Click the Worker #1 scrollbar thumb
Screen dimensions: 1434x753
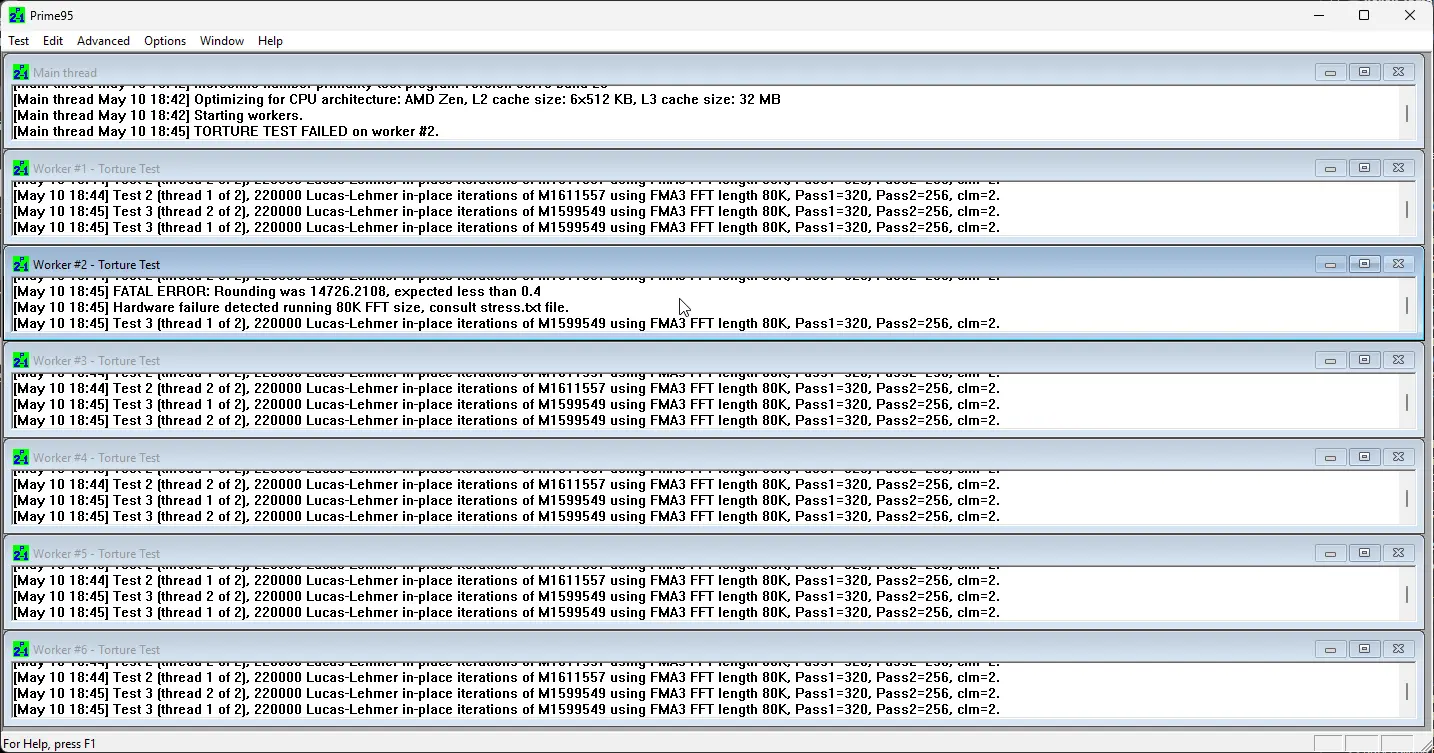pyautogui.click(x=1407, y=210)
